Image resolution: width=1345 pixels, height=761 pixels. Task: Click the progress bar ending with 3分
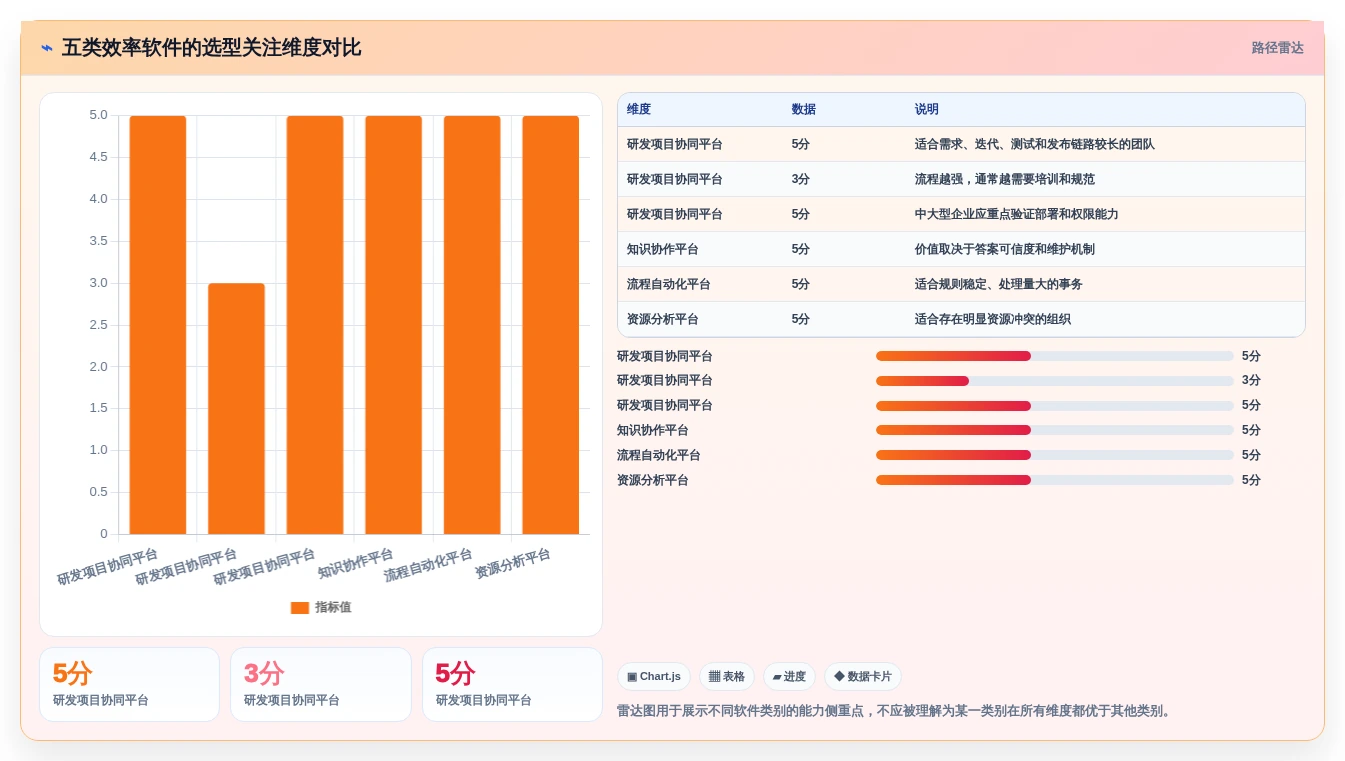1054,381
